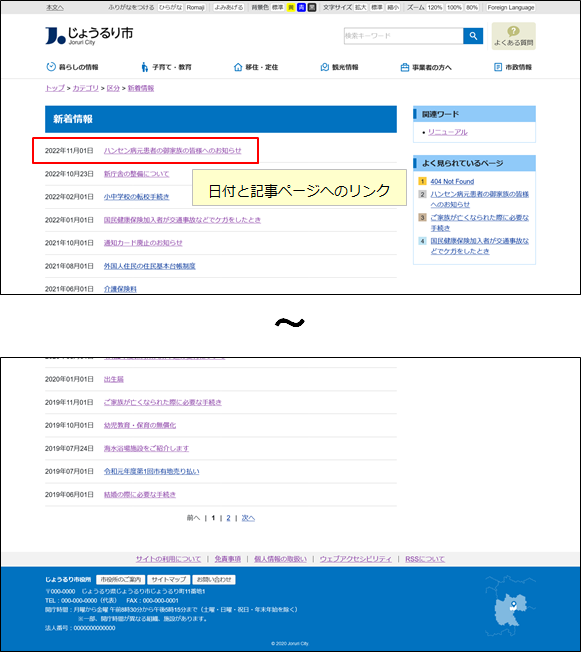Click the clock icon beside 暮らしの情報
The width and height of the screenshot is (581, 652).
[x=51, y=67]
